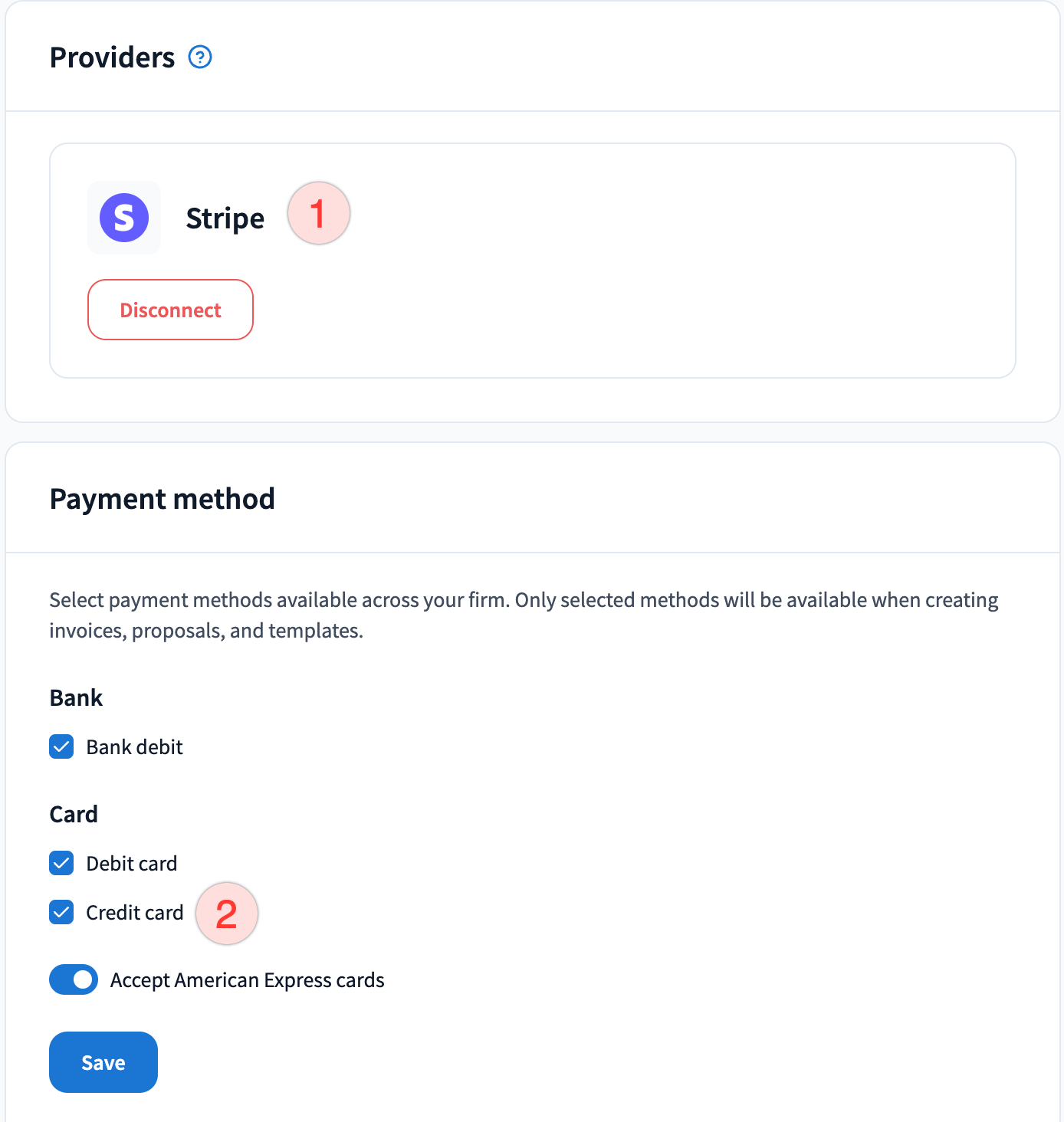Toggle the Credit card checkbox
The height and width of the screenshot is (1122, 1064).
61,912
